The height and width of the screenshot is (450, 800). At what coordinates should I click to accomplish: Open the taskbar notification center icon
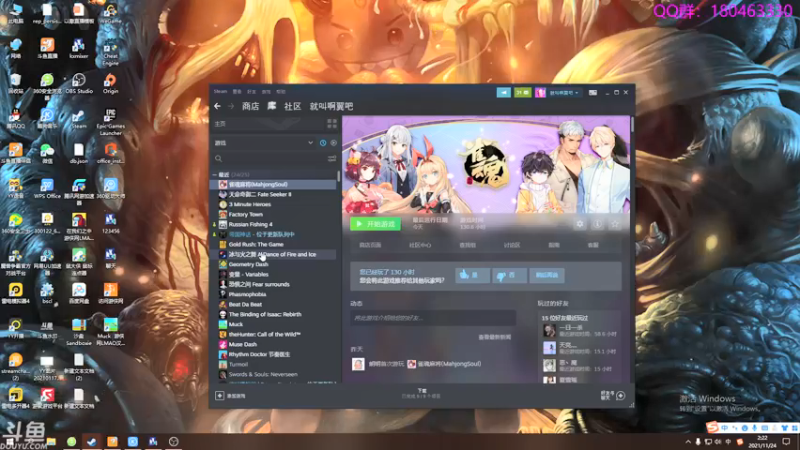pos(786,441)
